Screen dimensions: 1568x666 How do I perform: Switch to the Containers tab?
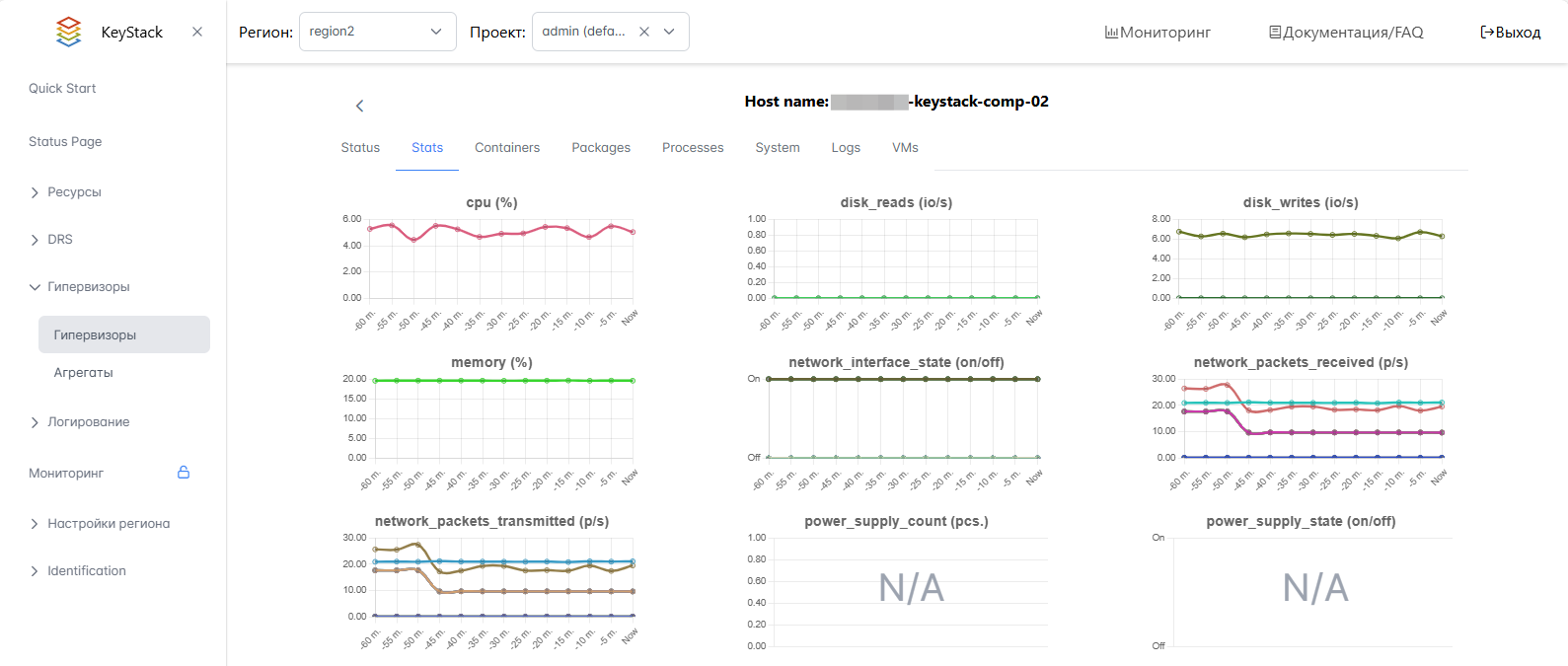pos(507,148)
